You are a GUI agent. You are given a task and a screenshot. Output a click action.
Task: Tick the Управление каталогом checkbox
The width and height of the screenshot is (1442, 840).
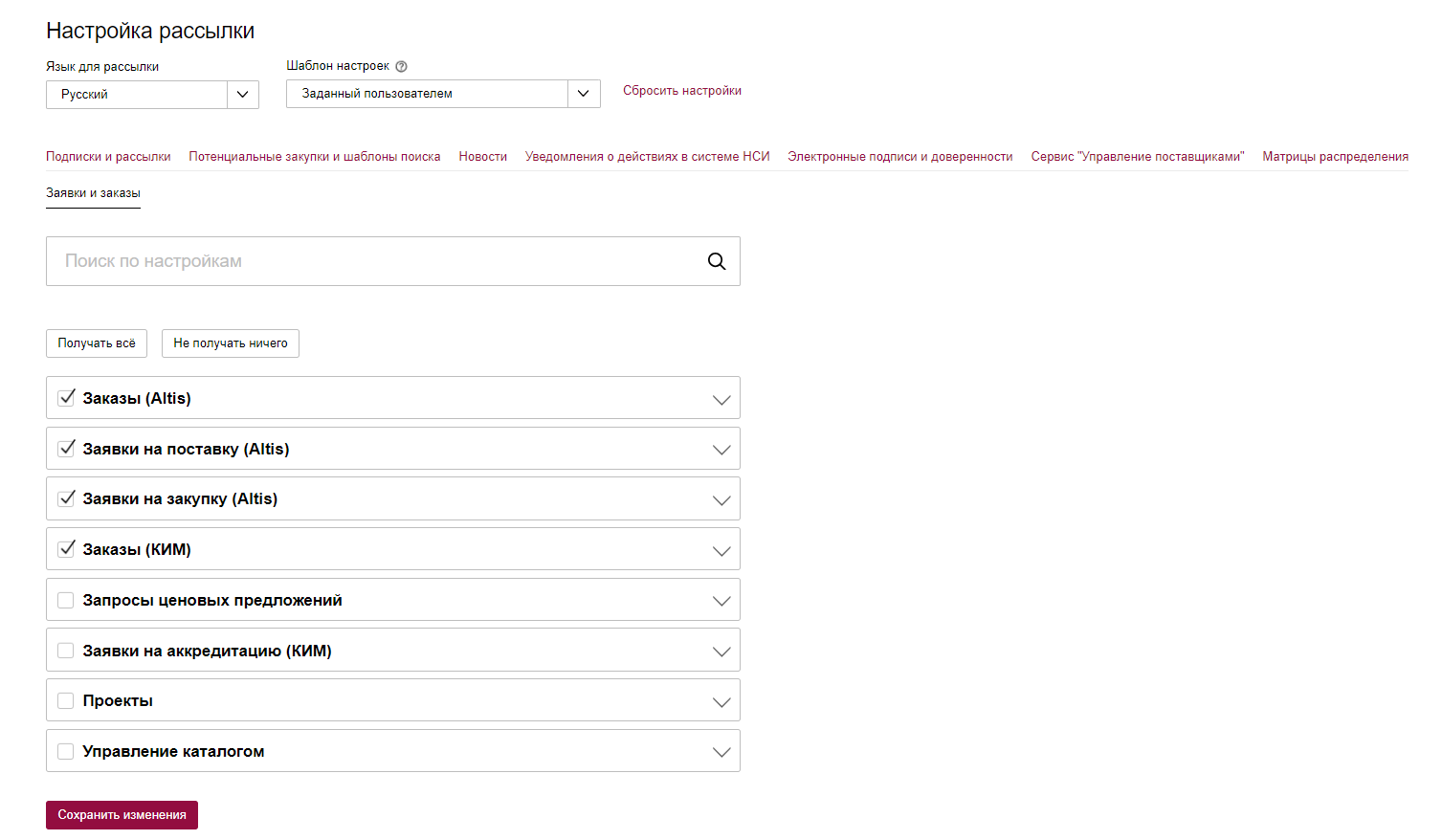click(66, 751)
